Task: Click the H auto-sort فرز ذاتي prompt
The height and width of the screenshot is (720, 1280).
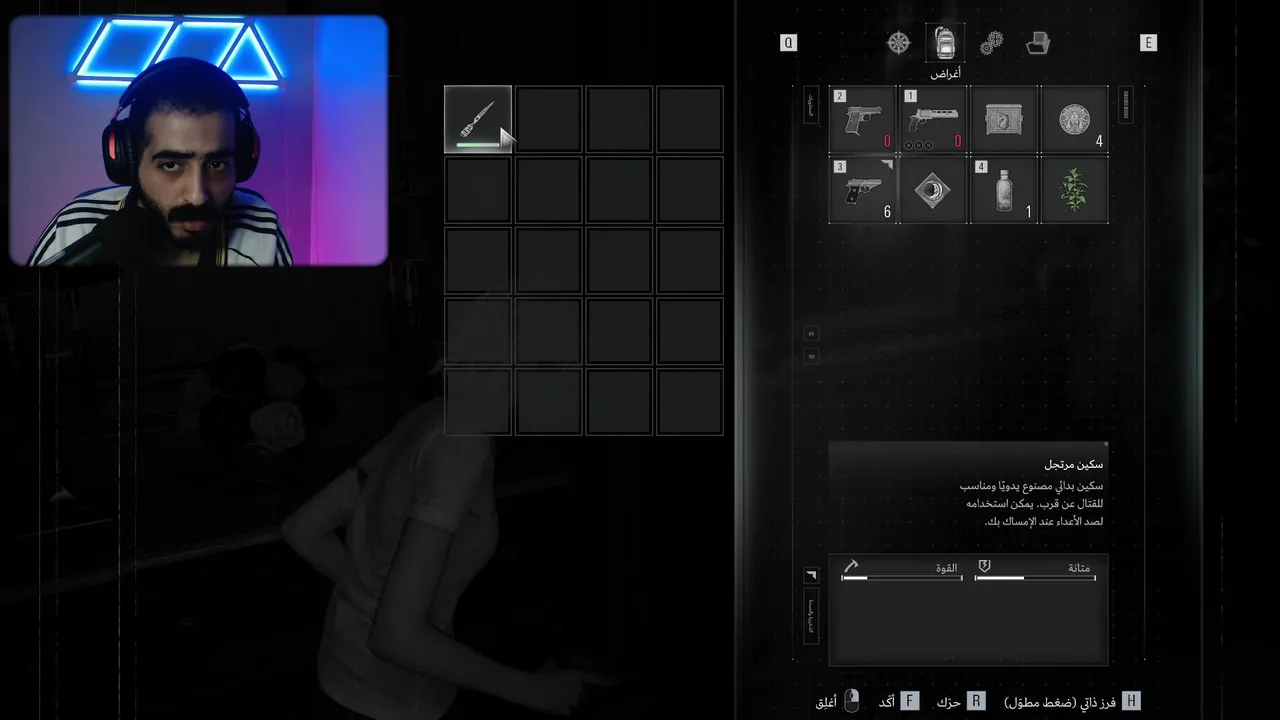Action: [x=1071, y=702]
